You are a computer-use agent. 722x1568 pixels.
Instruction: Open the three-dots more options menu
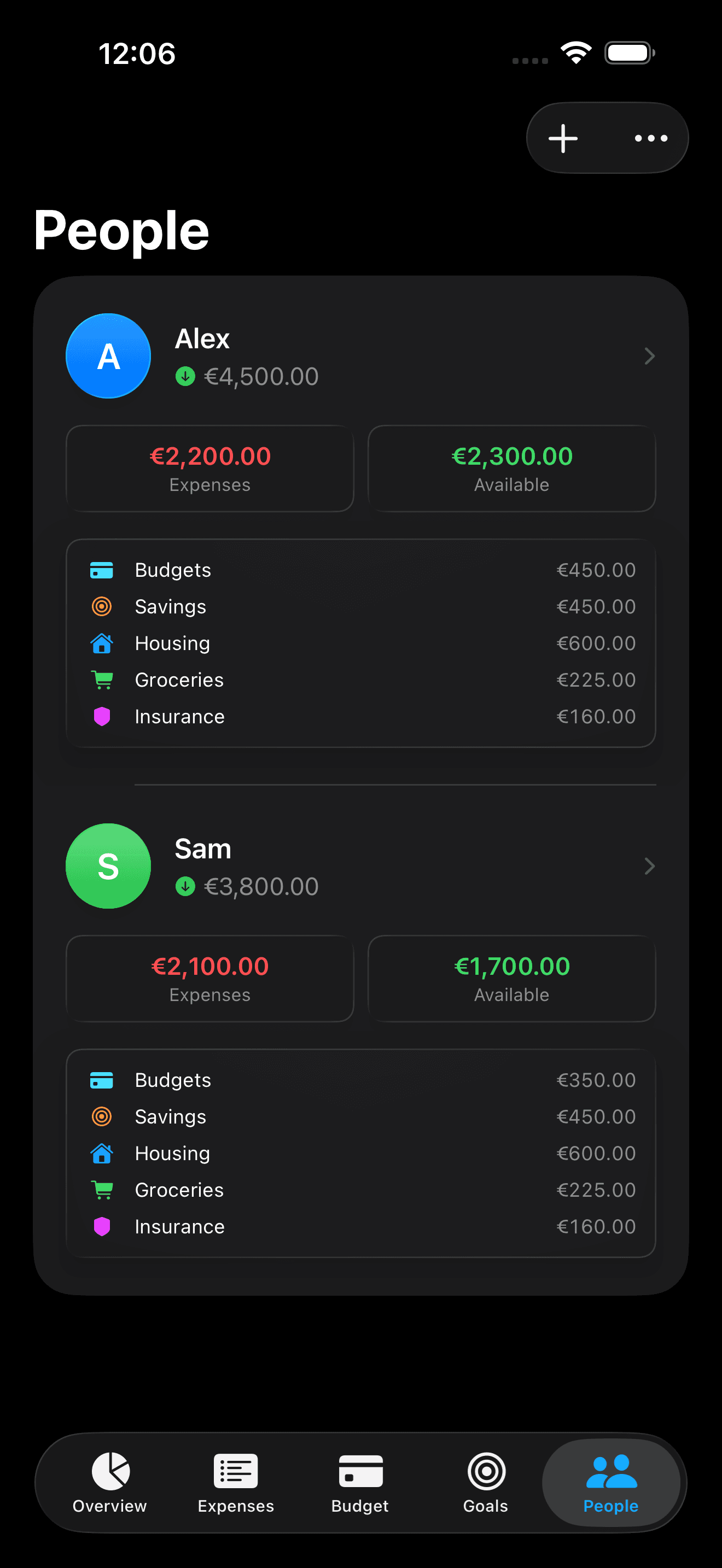tap(651, 138)
